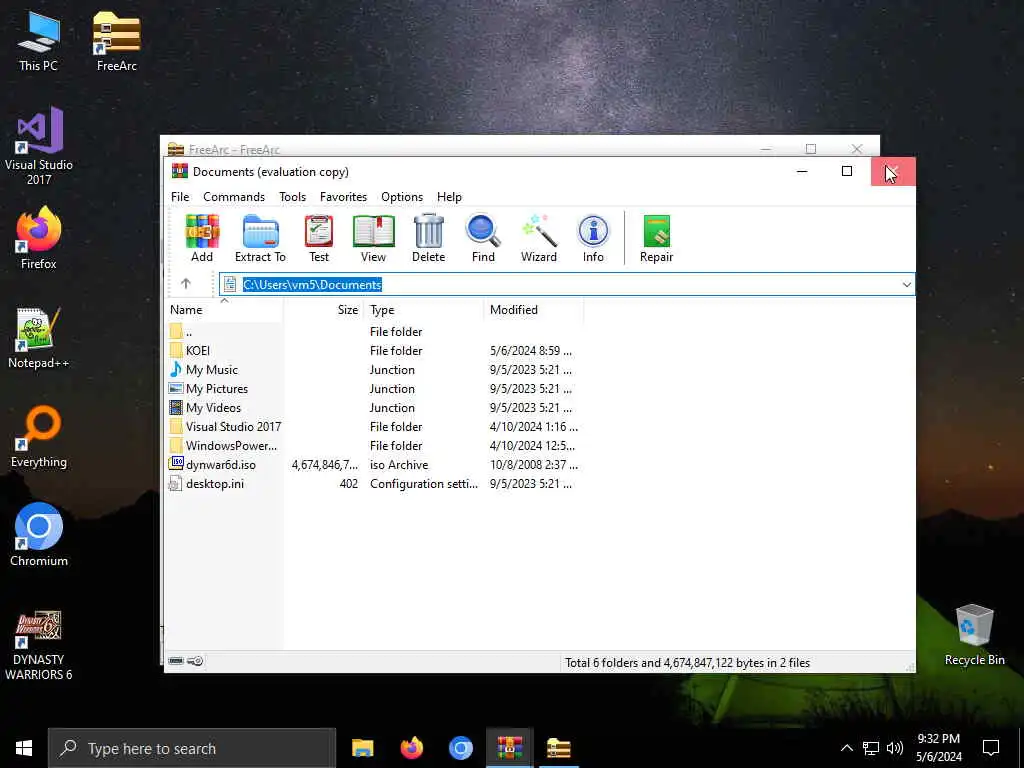Open Recycle Bin on desktop

click(x=974, y=635)
